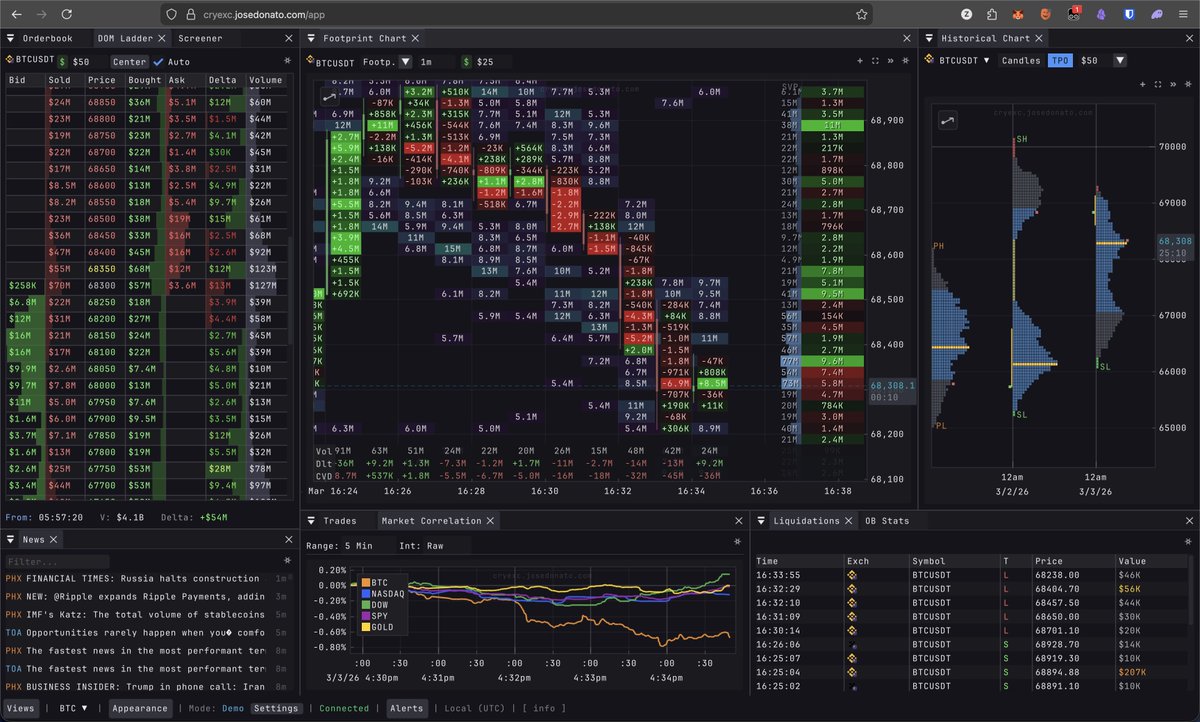Open Footprint Chart settings gear
The image size is (1200, 722).
click(905, 61)
